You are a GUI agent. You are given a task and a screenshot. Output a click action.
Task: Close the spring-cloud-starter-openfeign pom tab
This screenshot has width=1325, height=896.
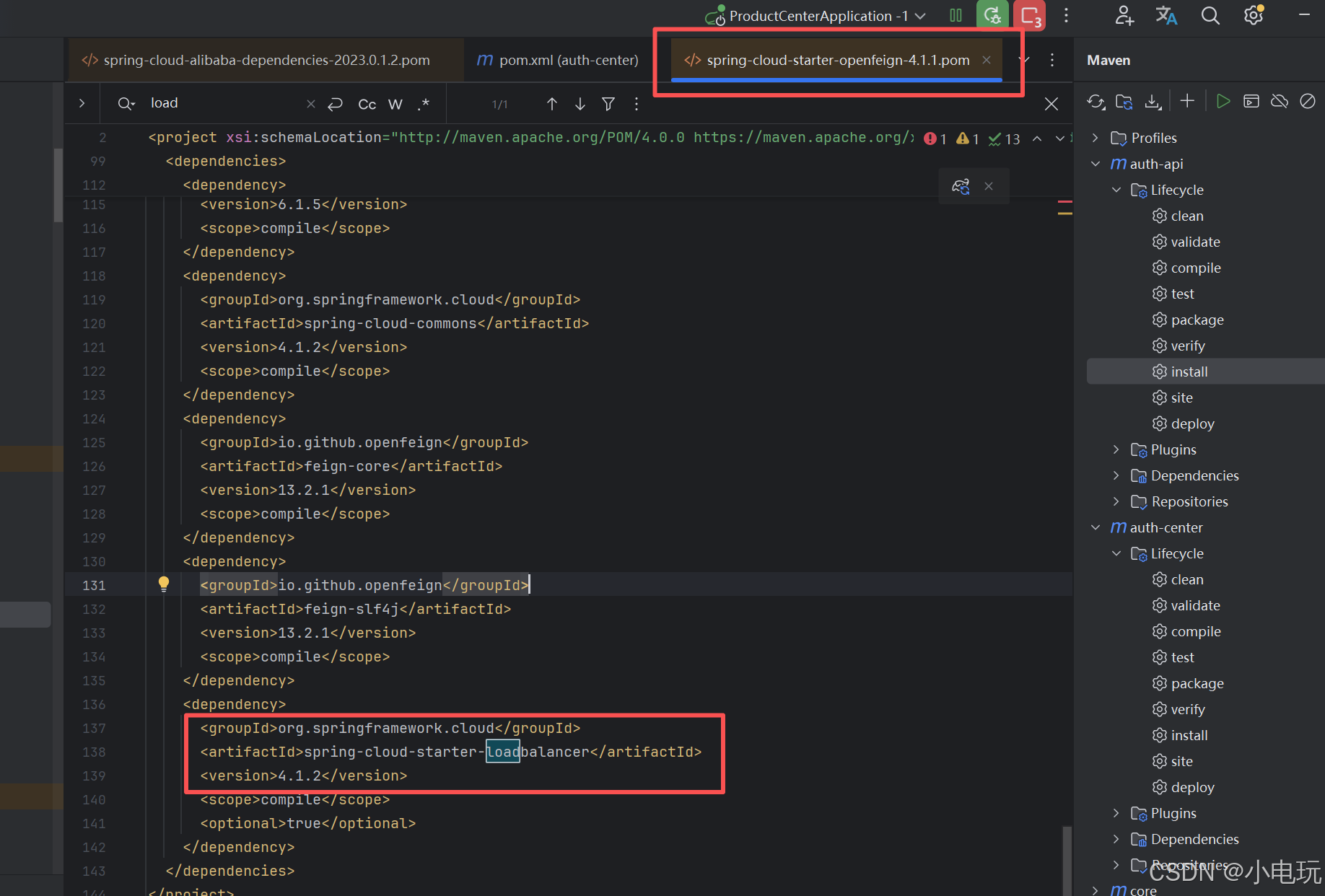[987, 60]
